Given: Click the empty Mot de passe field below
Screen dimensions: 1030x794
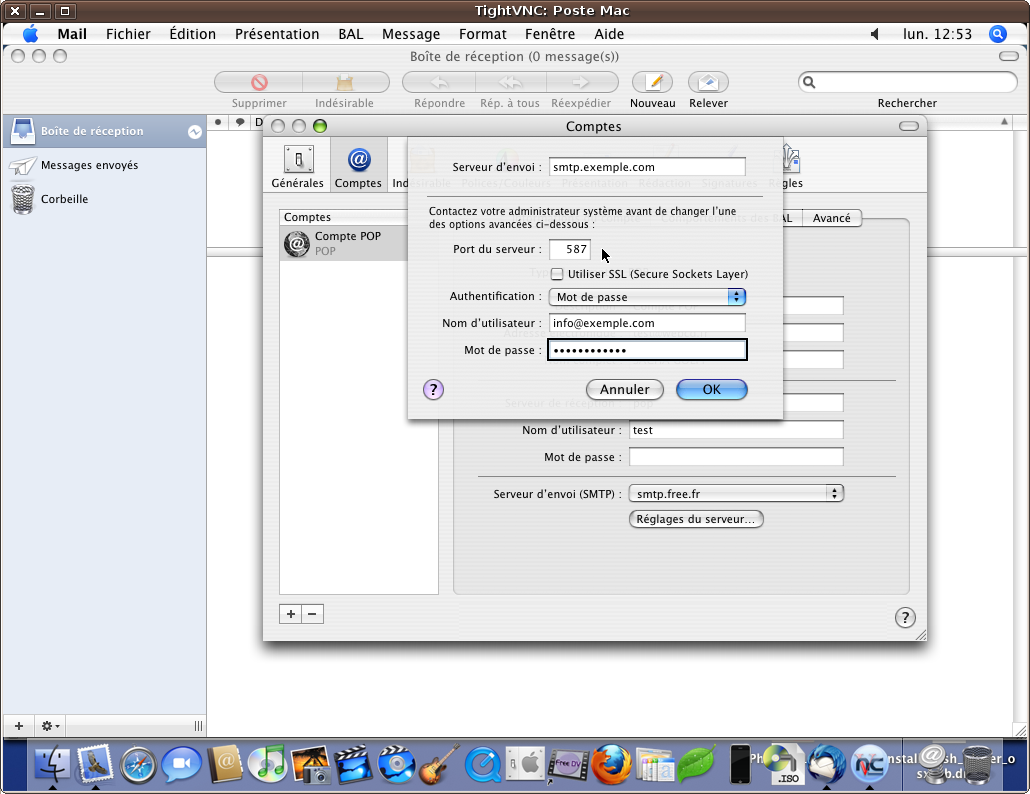Looking at the screenshot, I should (736, 457).
